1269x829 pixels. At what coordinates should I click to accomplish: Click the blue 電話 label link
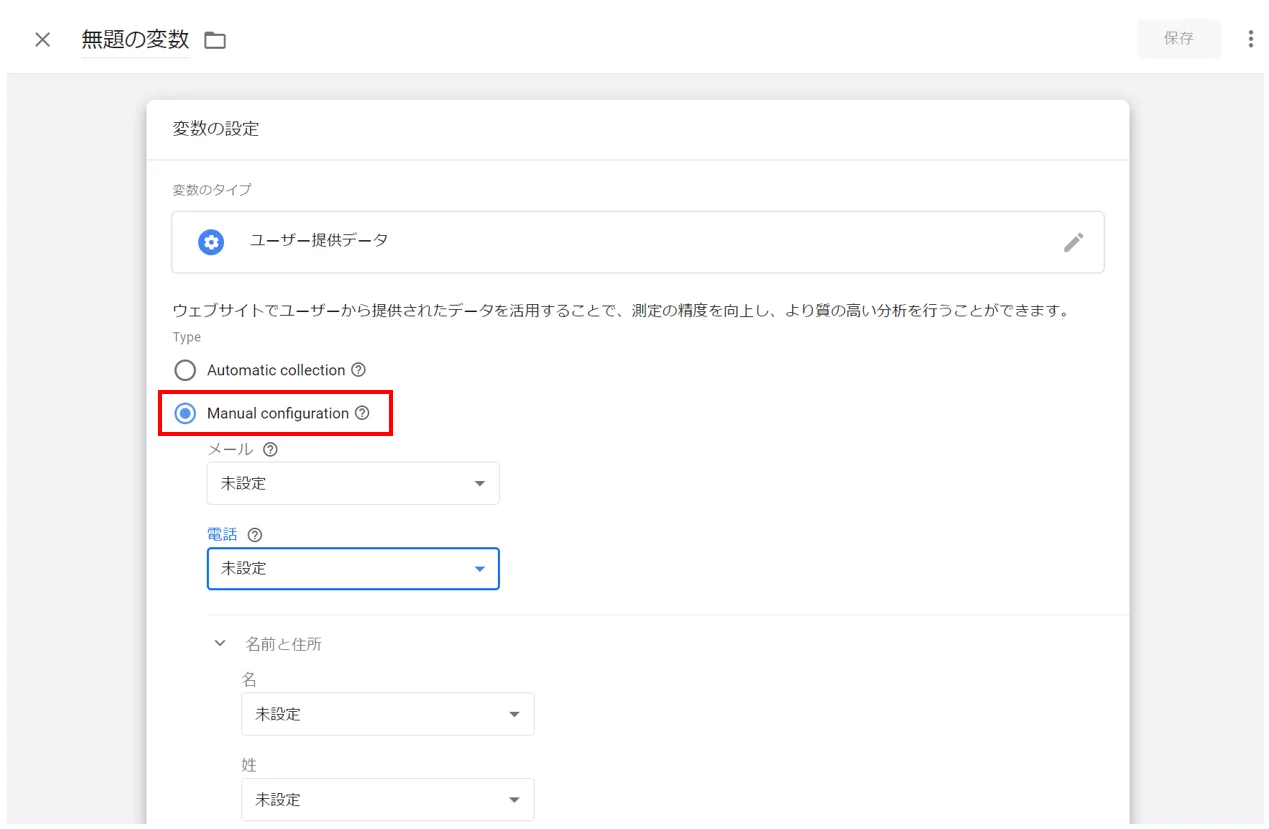point(222,533)
